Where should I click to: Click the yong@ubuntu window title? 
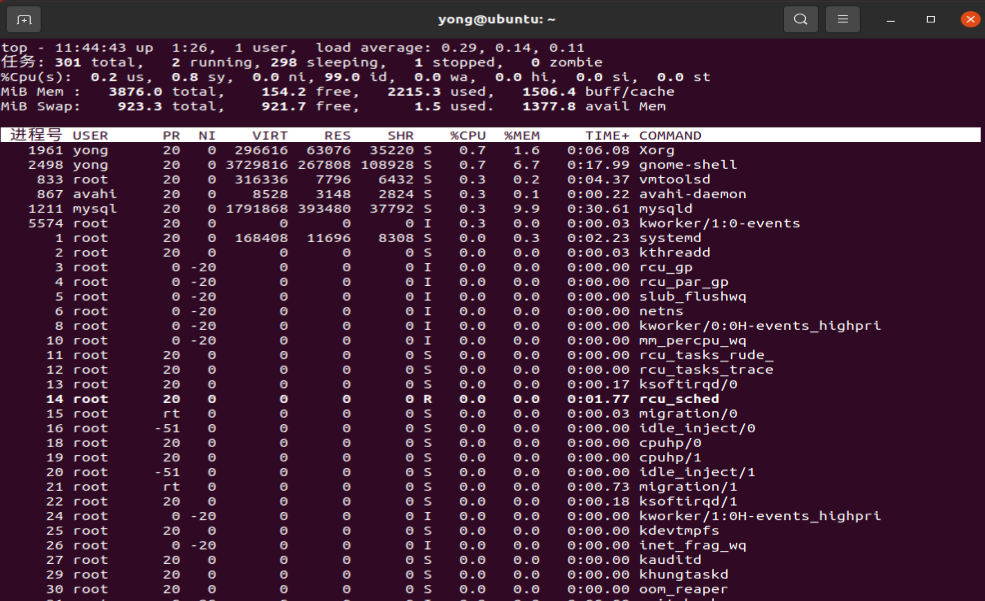496,19
